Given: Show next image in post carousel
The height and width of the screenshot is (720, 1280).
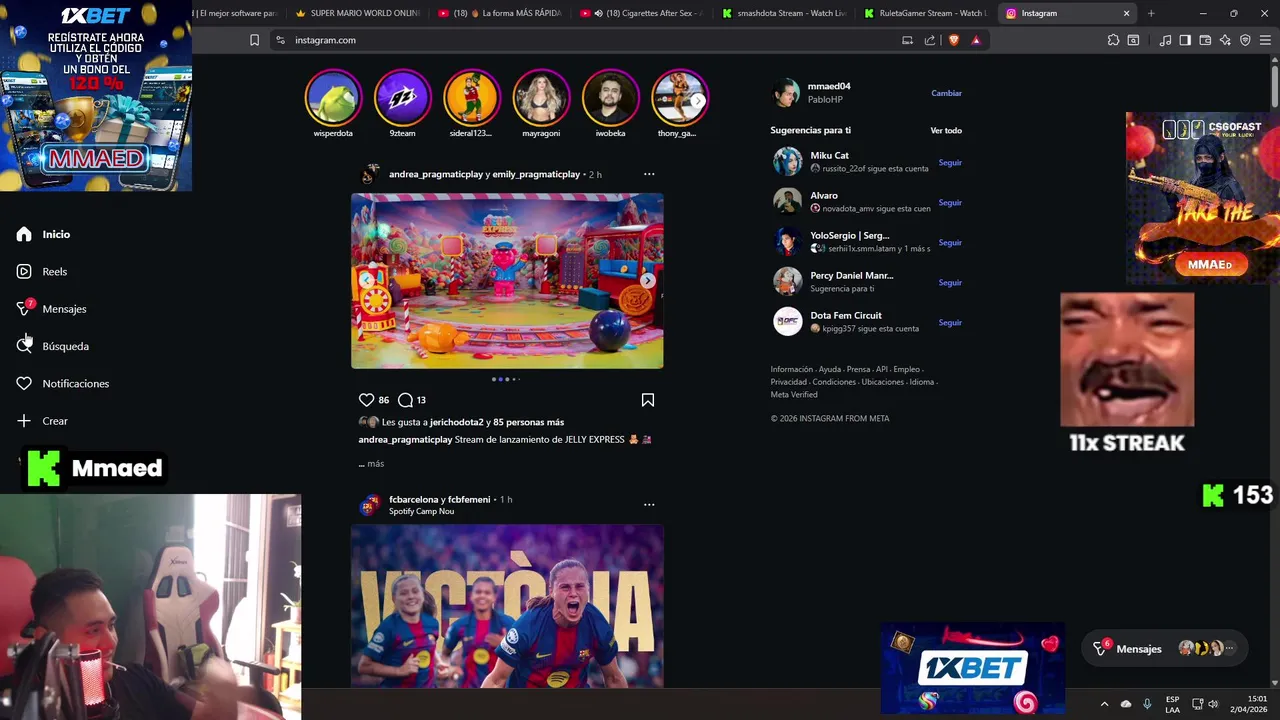Looking at the screenshot, I should [648, 281].
